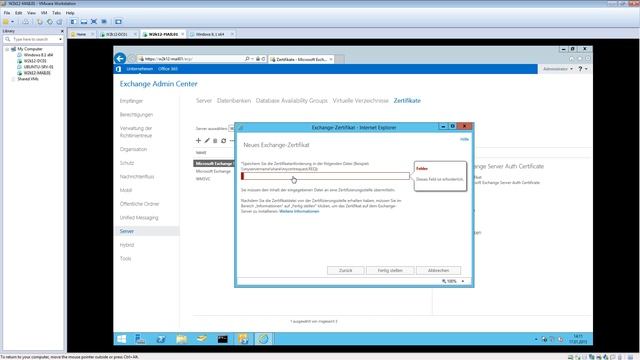Image resolution: width=640 pixels, height=360 pixels.
Task: Click the Abbrechen button
Action: coord(438,270)
